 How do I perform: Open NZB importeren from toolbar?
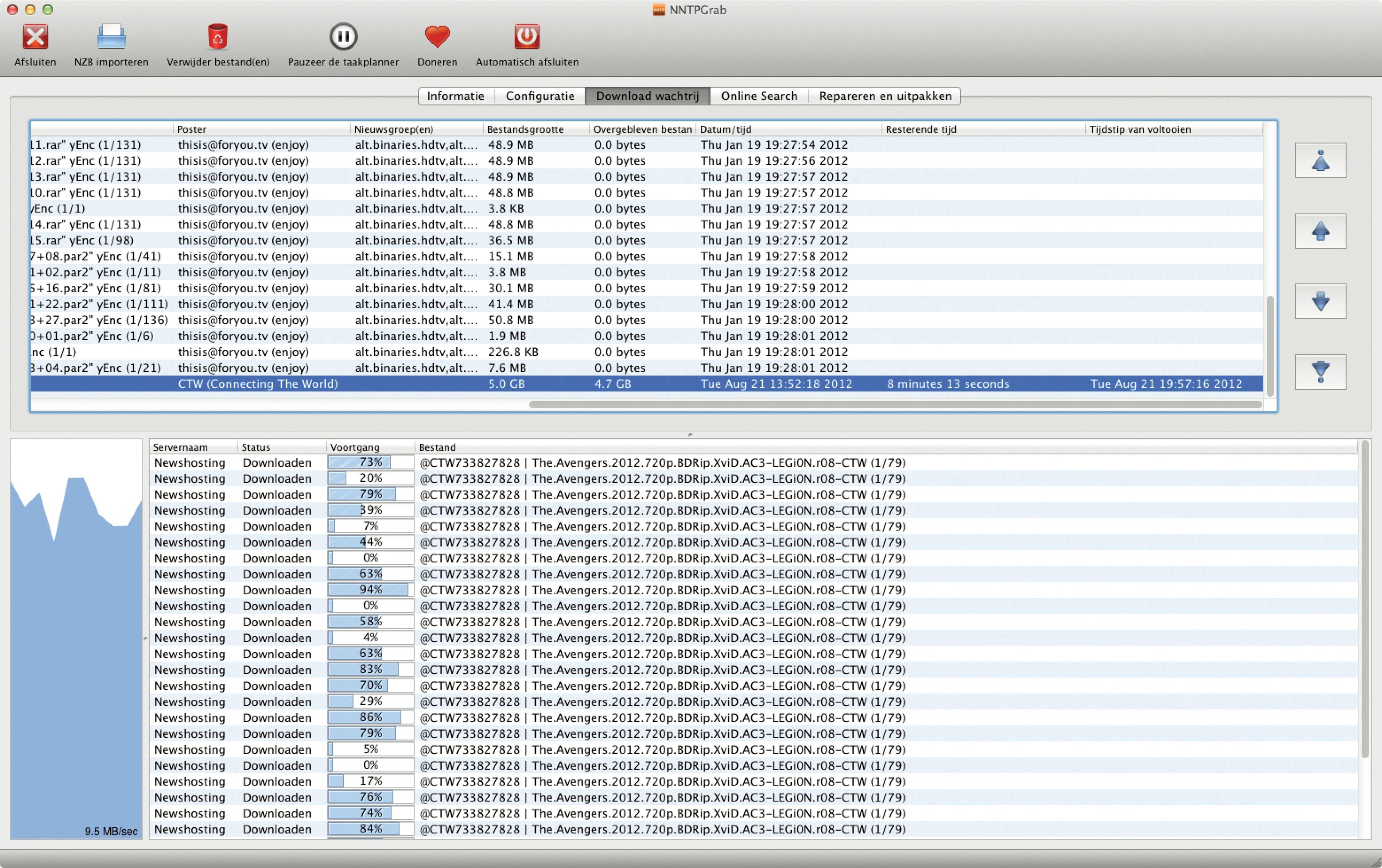coord(111,37)
